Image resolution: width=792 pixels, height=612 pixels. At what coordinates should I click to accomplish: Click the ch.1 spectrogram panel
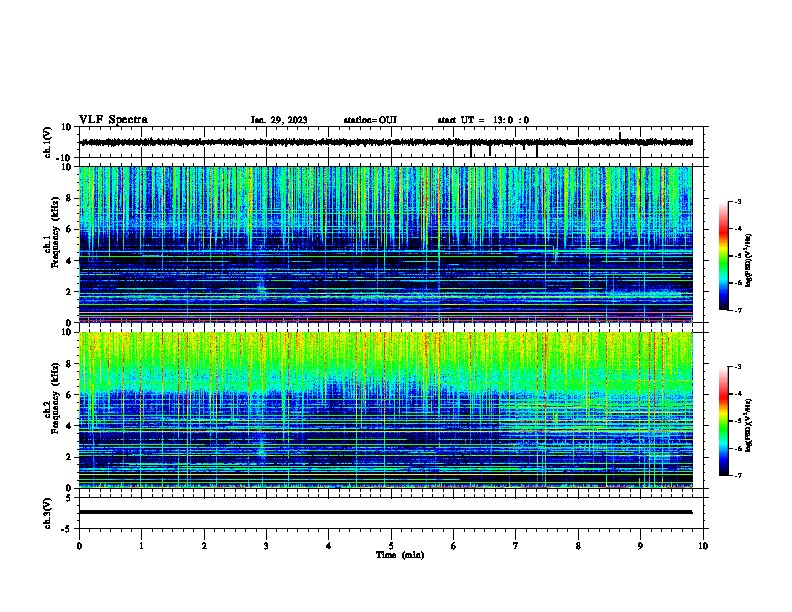pyautogui.click(x=386, y=244)
